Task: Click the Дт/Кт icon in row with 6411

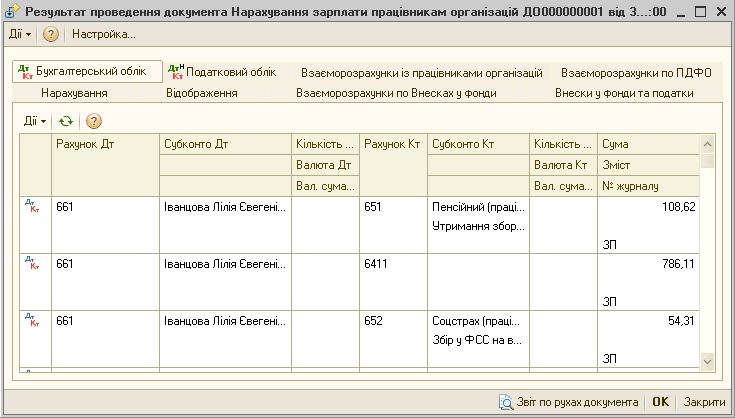Action: coord(32,263)
